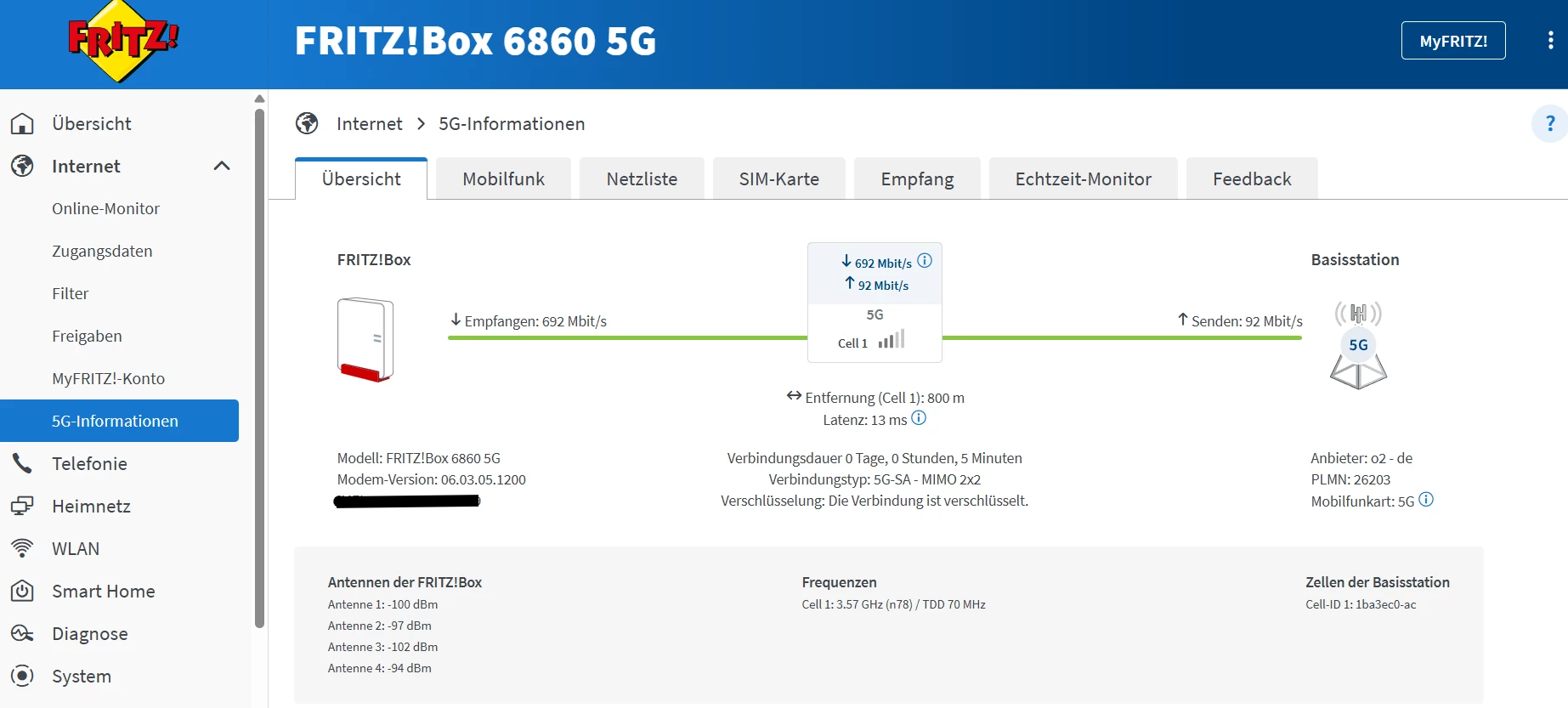Click info icon next to Mobilfunkart 5G
The width and height of the screenshot is (1568, 708).
(1426, 500)
